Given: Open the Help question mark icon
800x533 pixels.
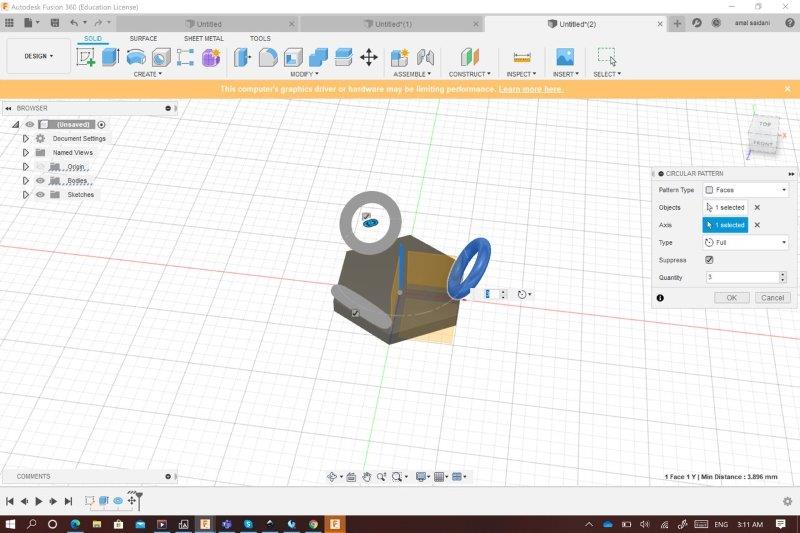Looking at the screenshot, I should [x=790, y=23].
